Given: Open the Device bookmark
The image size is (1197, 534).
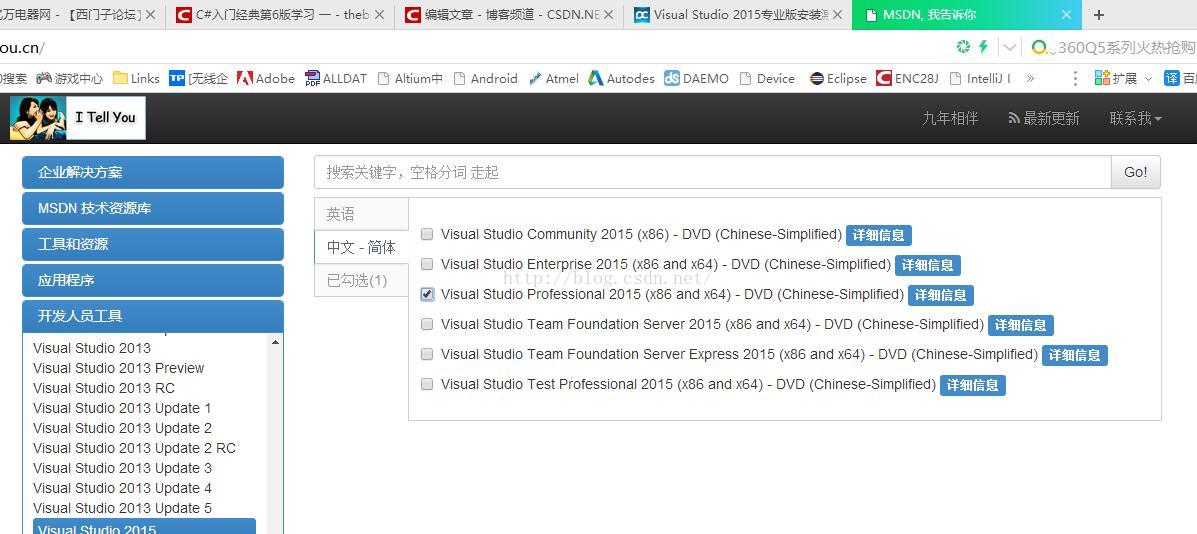Looking at the screenshot, I should (x=767, y=78).
